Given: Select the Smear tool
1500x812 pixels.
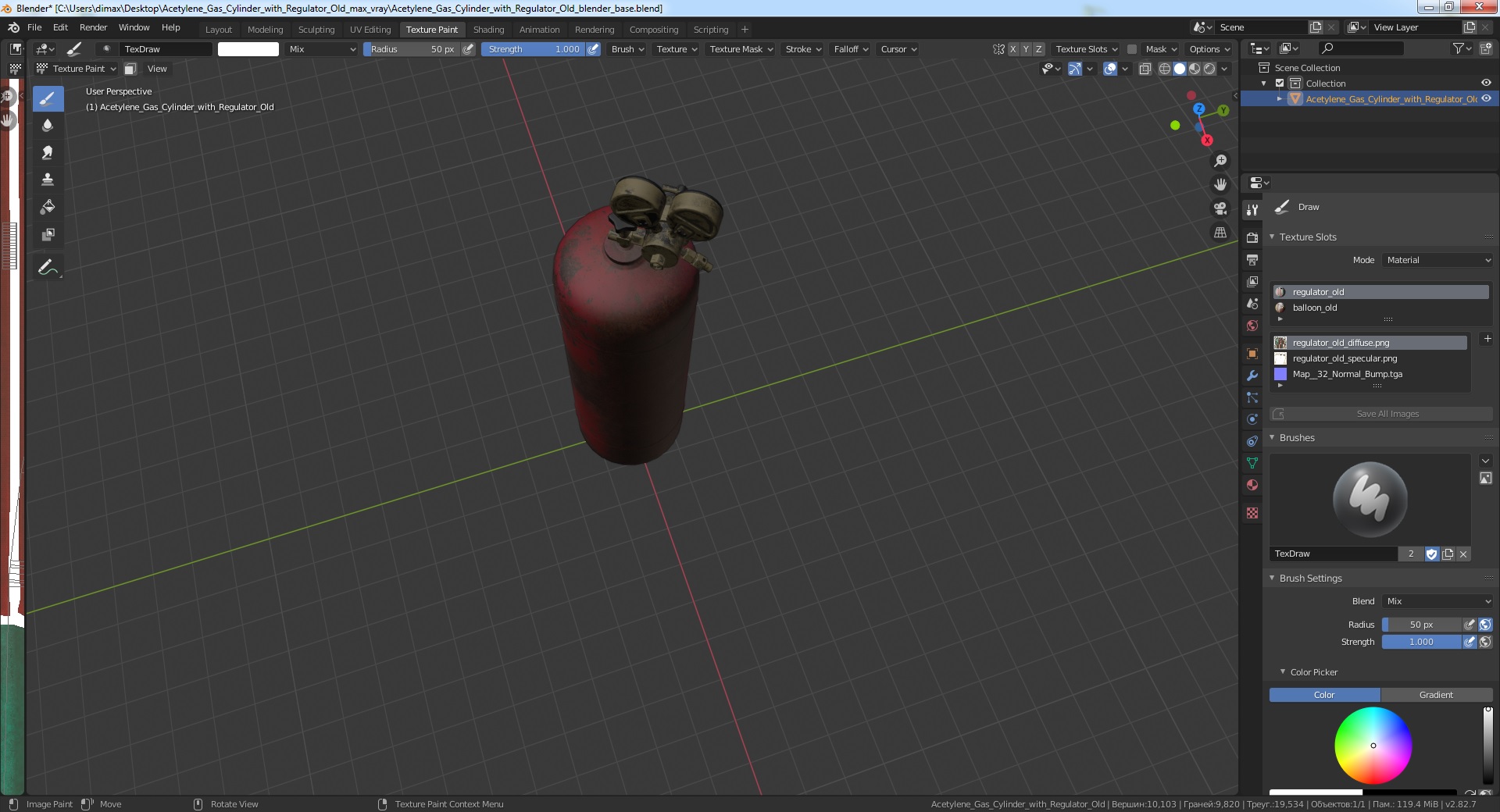Looking at the screenshot, I should [48, 152].
